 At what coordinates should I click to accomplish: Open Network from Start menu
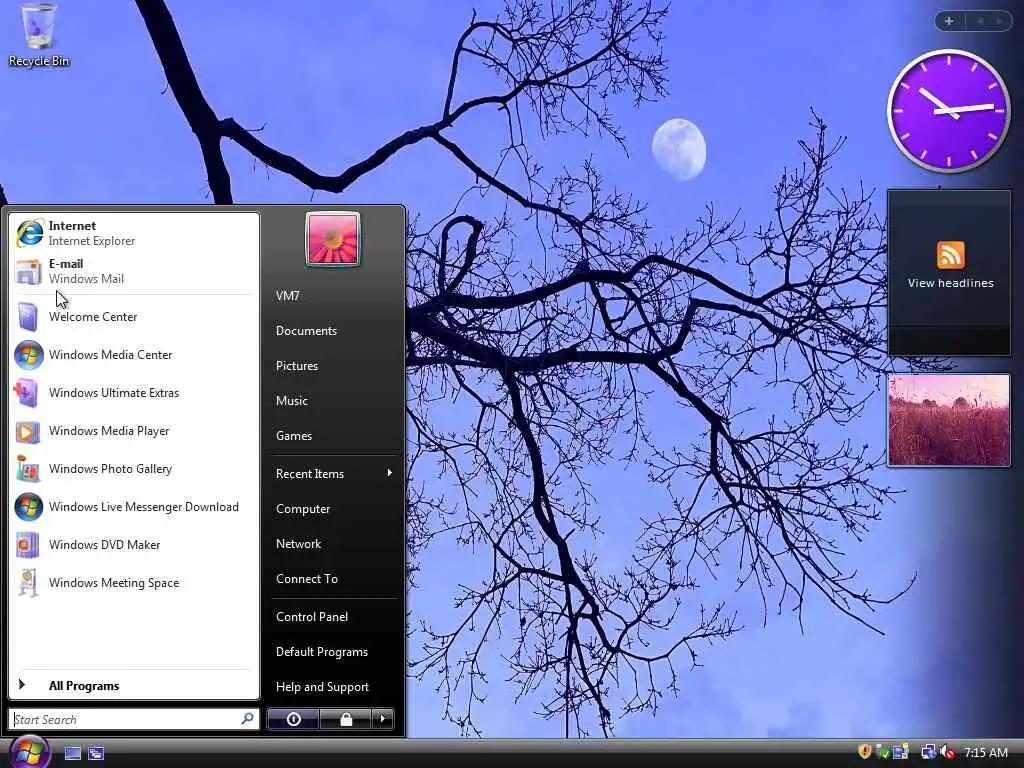[x=334, y=543]
